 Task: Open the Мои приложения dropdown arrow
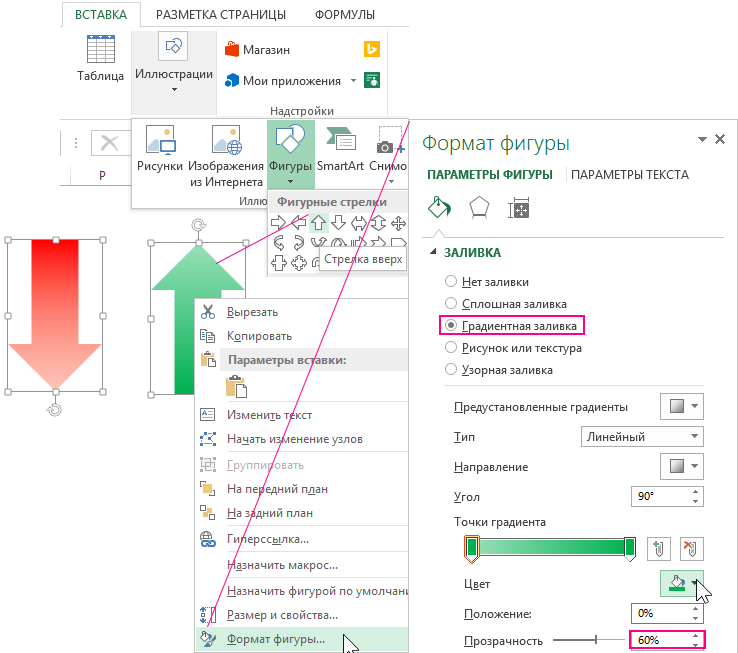coord(353,81)
